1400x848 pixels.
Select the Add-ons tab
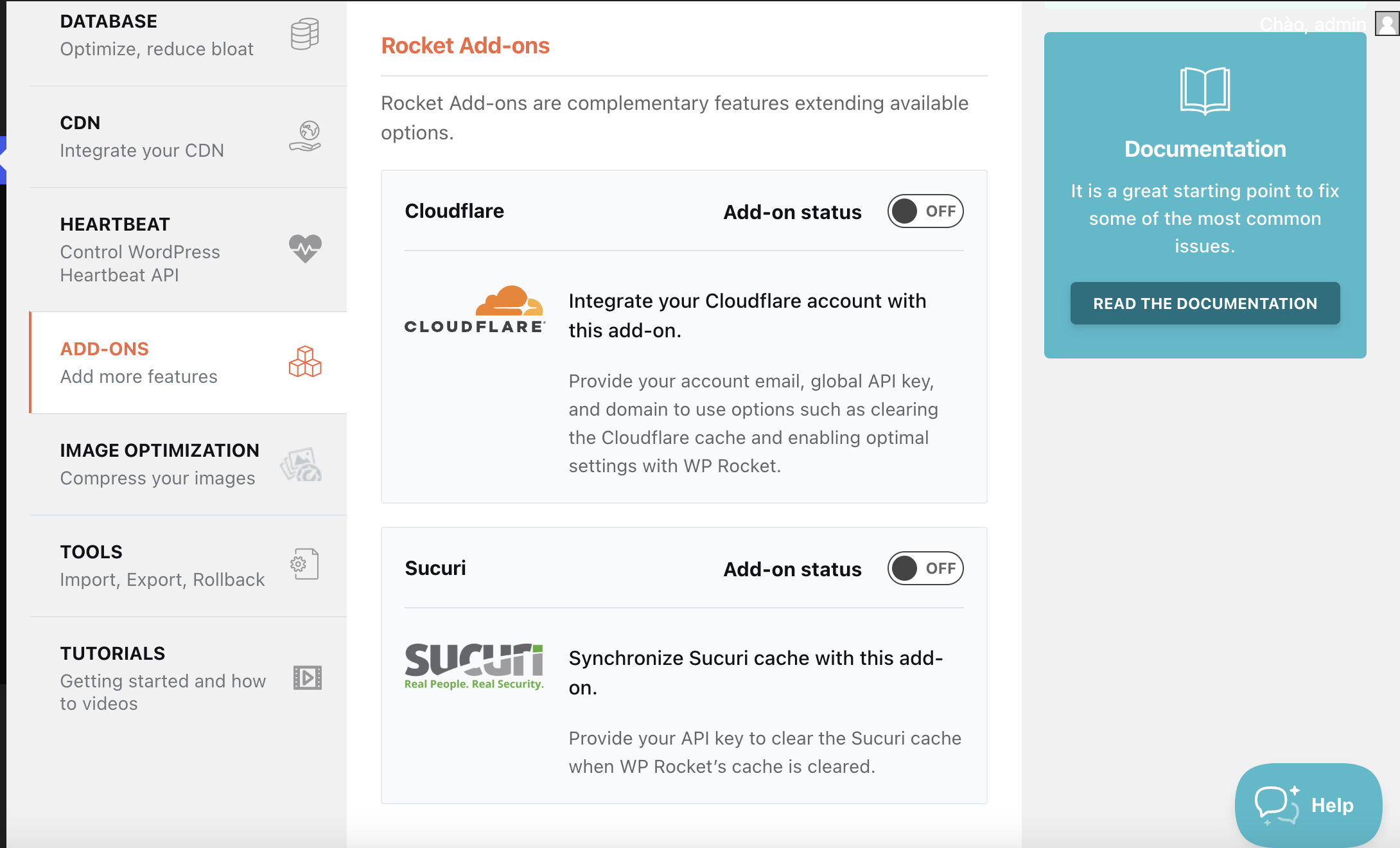pos(188,363)
